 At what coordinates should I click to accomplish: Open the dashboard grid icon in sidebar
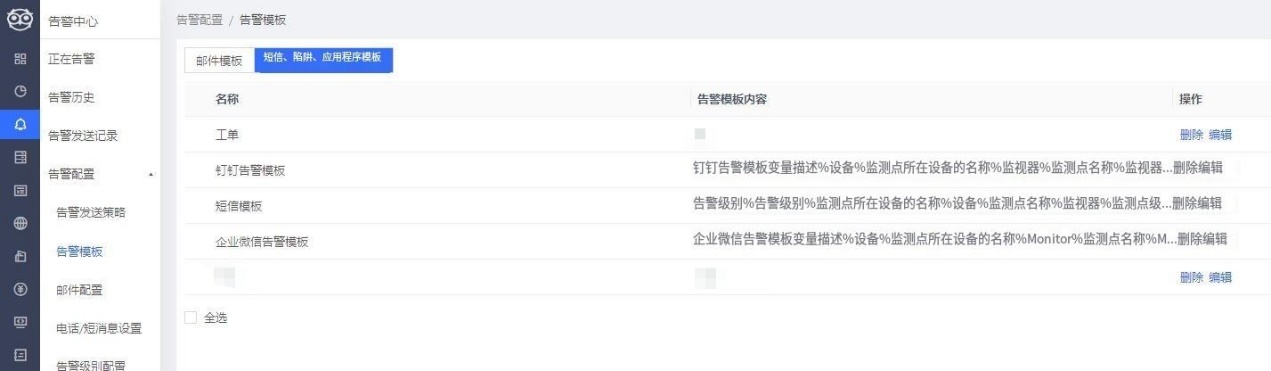pos(19,59)
